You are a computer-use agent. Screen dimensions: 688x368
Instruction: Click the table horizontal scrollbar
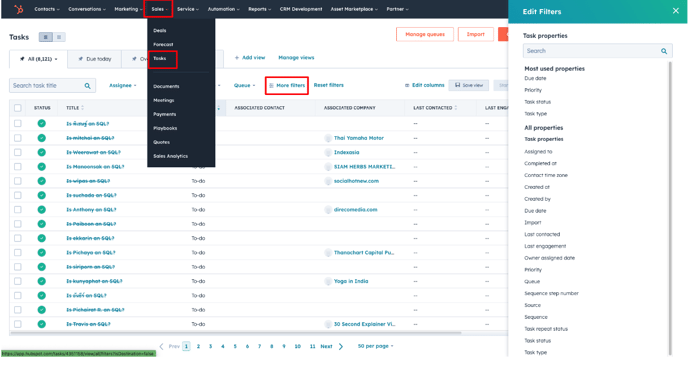236,333
